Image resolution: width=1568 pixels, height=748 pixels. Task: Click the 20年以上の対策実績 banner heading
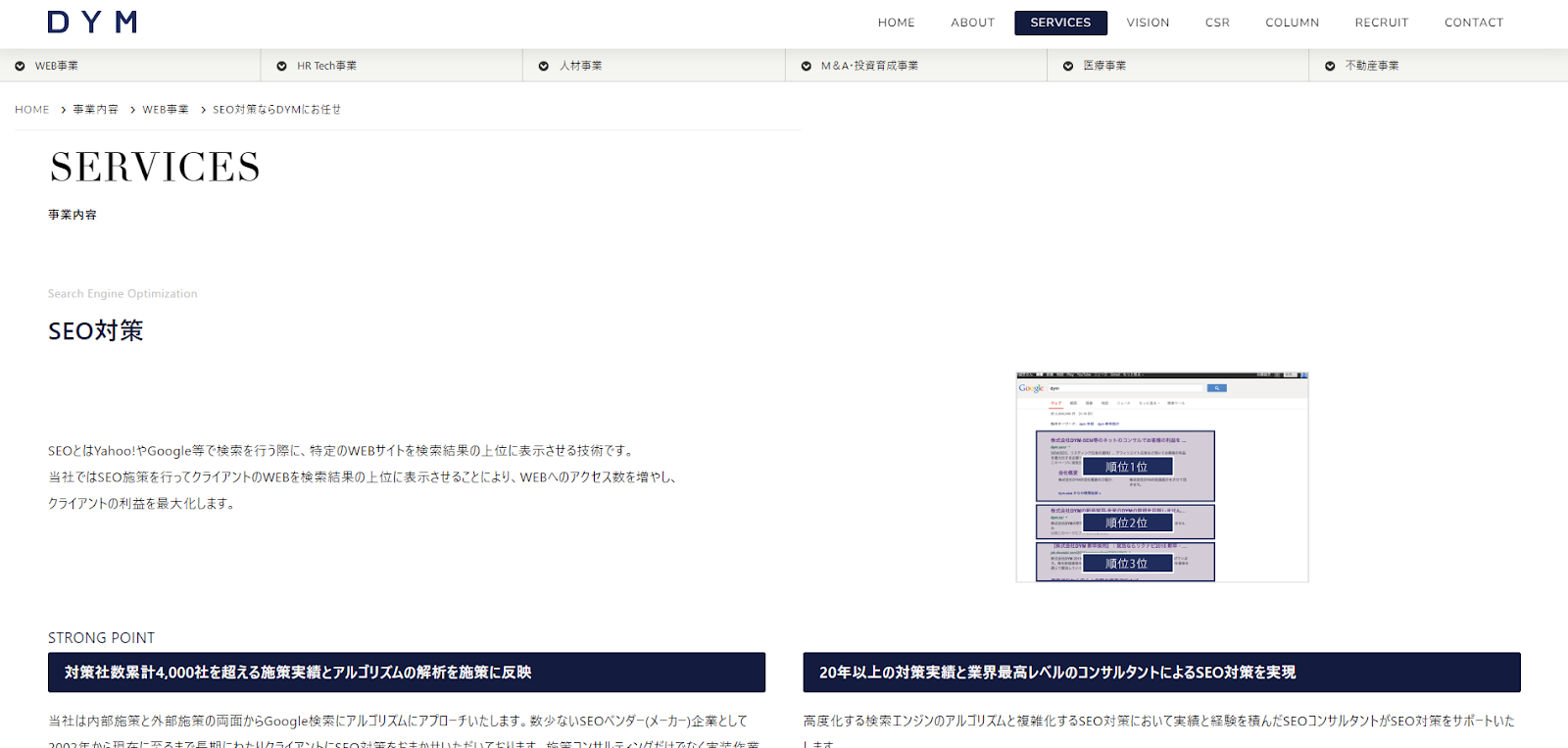point(1161,673)
